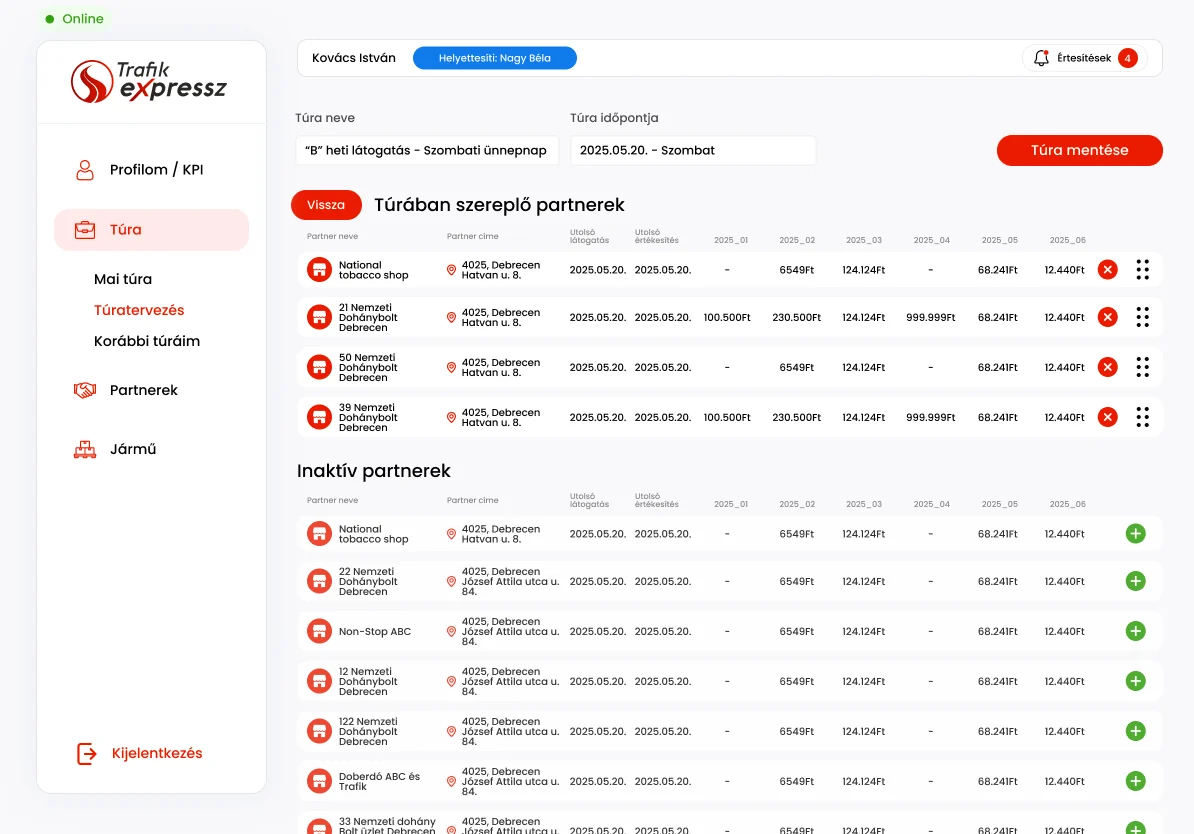
Task: Click the Inaktív partnerek heading
Action: pyautogui.click(x=373, y=471)
